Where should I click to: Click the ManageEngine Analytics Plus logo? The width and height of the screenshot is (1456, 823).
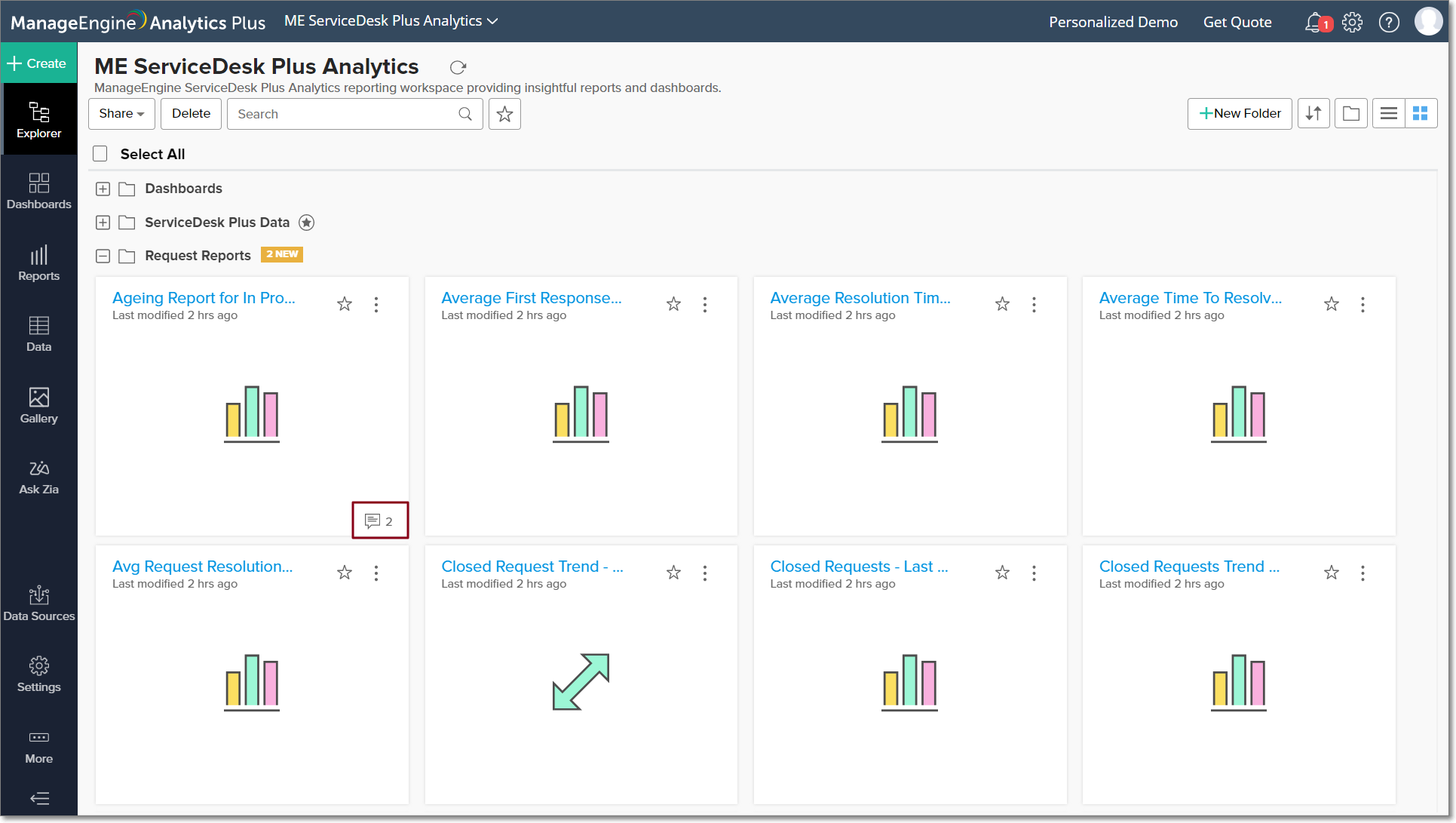138,22
